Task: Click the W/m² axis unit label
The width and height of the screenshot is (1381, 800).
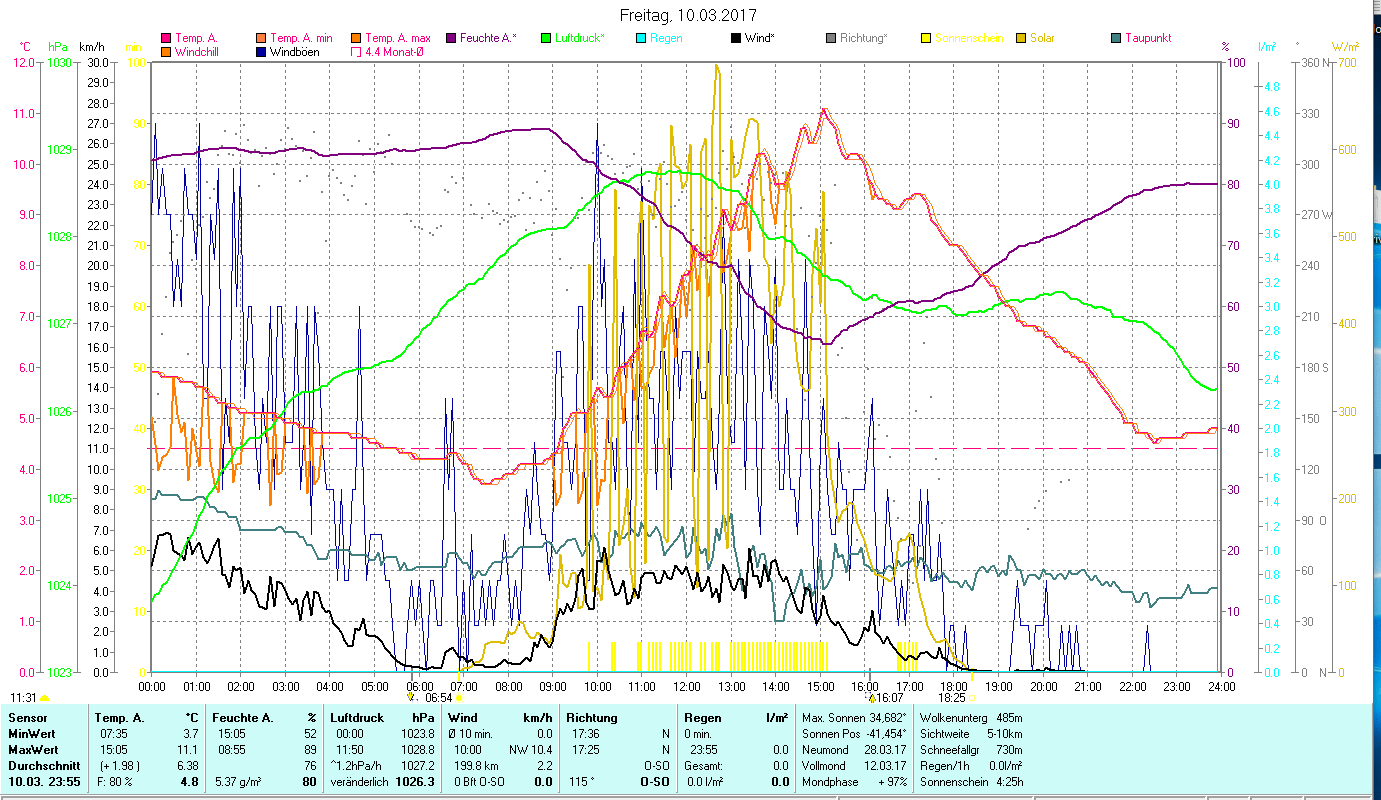Action: coord(1345,46)
